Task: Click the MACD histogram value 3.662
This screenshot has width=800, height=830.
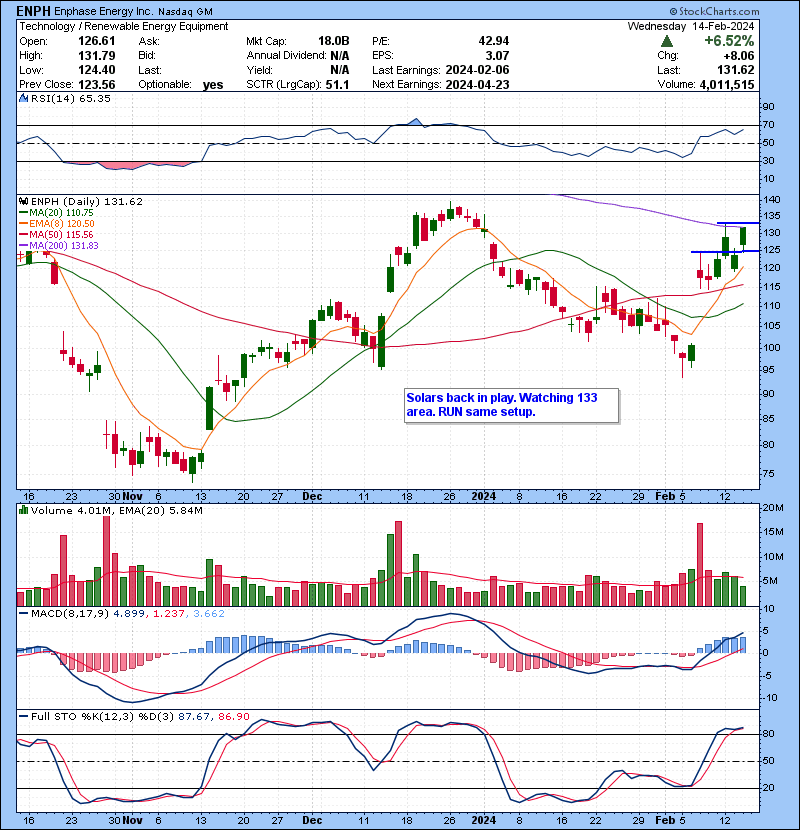Action: tap(209, 614)
